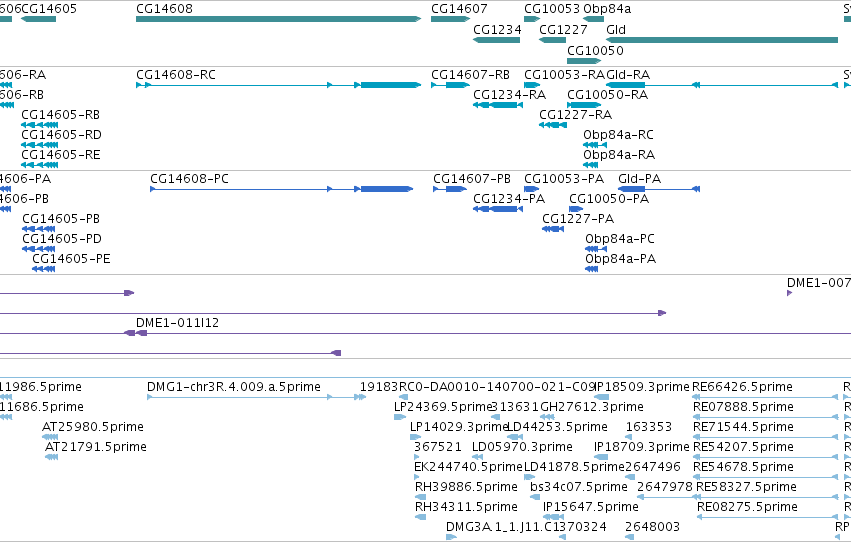This screenshot has width=851, height=542.
Task: Select the LD05970.3prime EST
Action: (478, 457)
